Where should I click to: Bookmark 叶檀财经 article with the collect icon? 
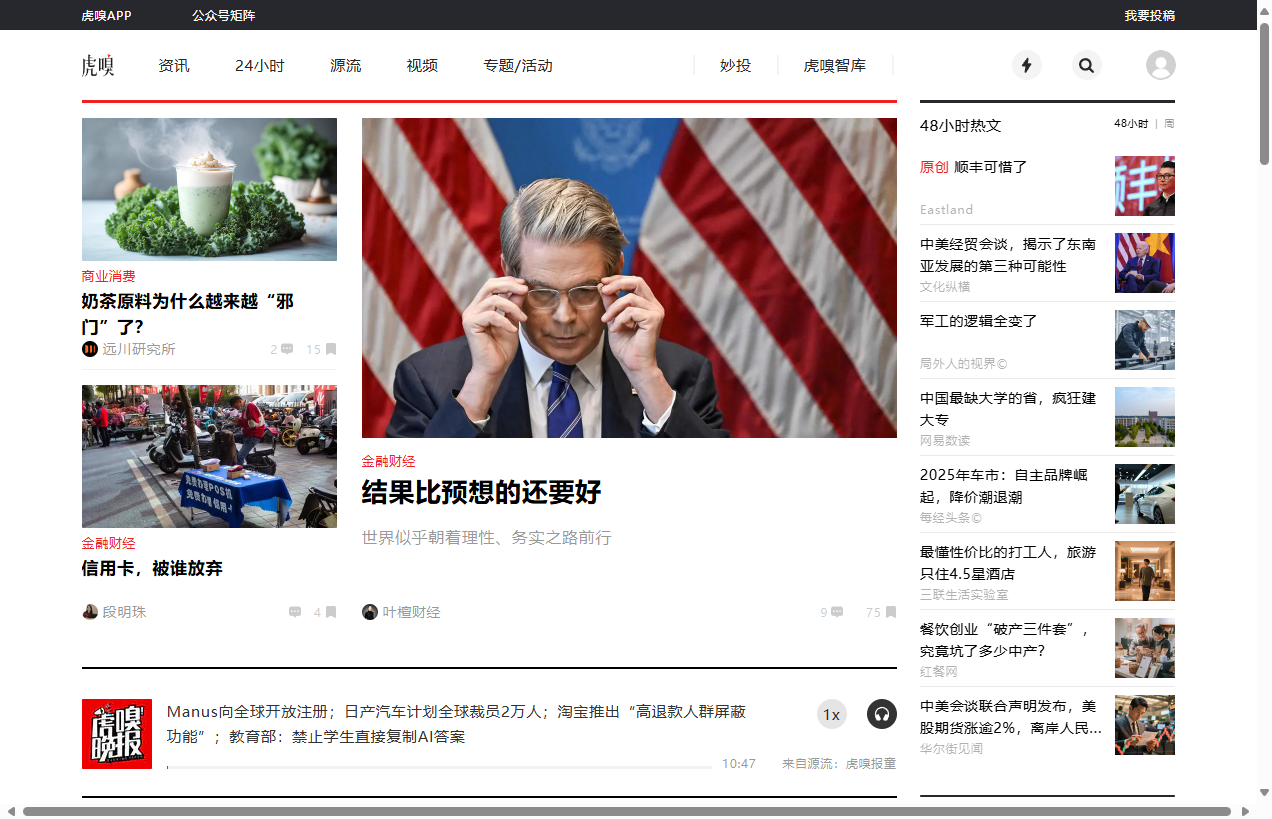pyautogui.click(x=889, y=611)
